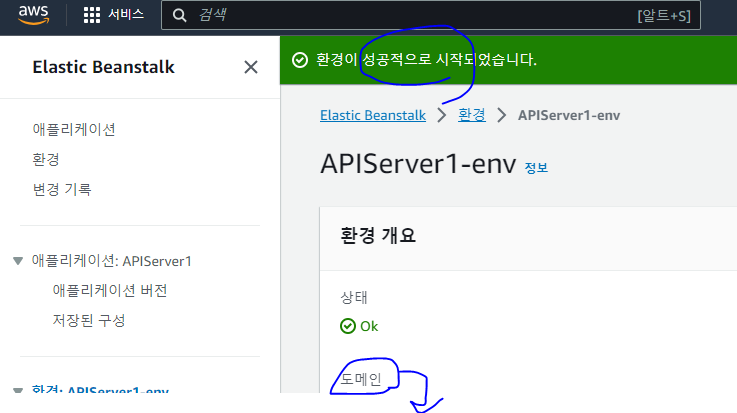
Task: Click APIServer1-env breadcrumb text
Action: [569, 115]
